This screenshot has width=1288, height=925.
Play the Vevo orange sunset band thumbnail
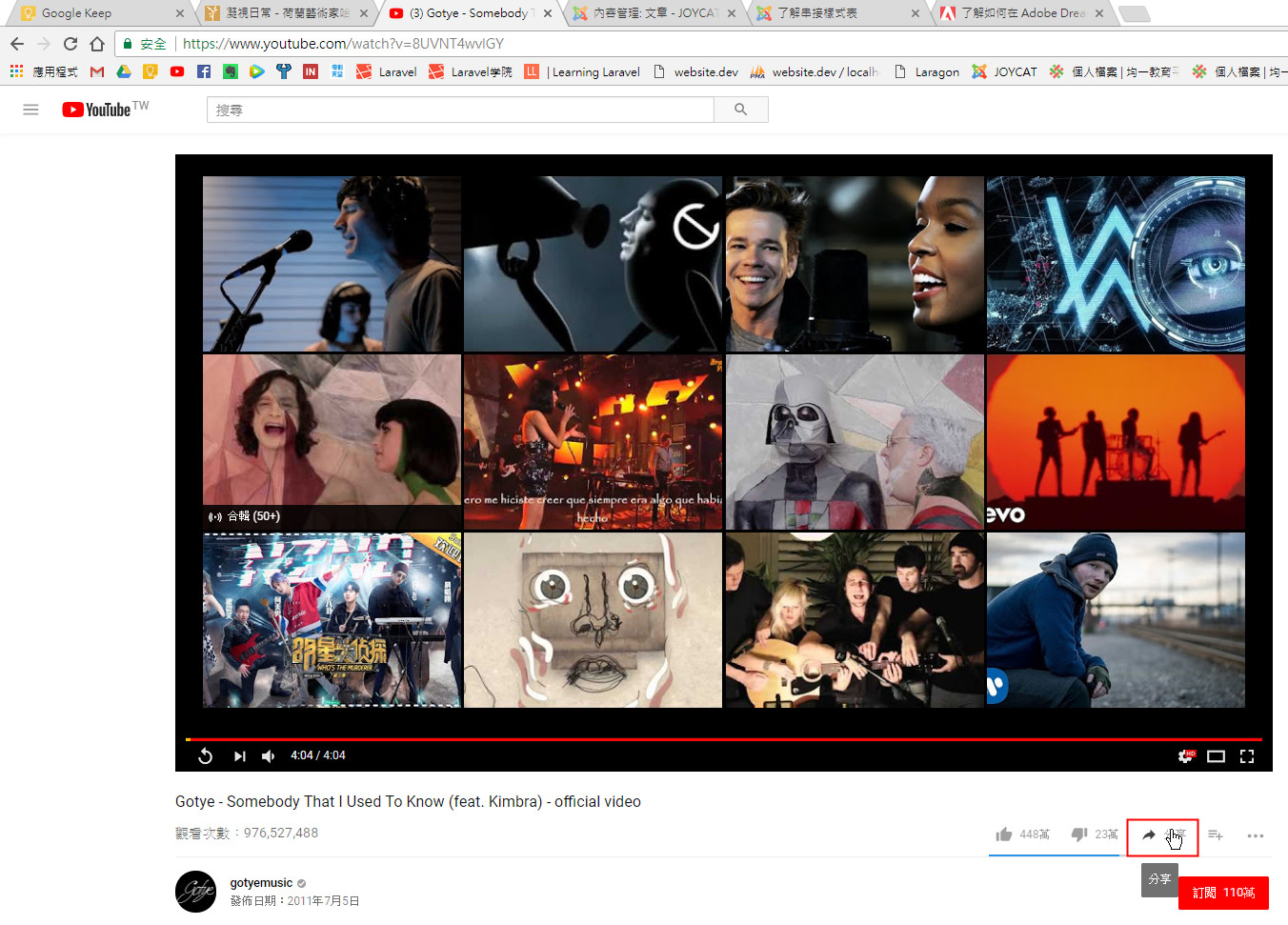pos(1116,442)
